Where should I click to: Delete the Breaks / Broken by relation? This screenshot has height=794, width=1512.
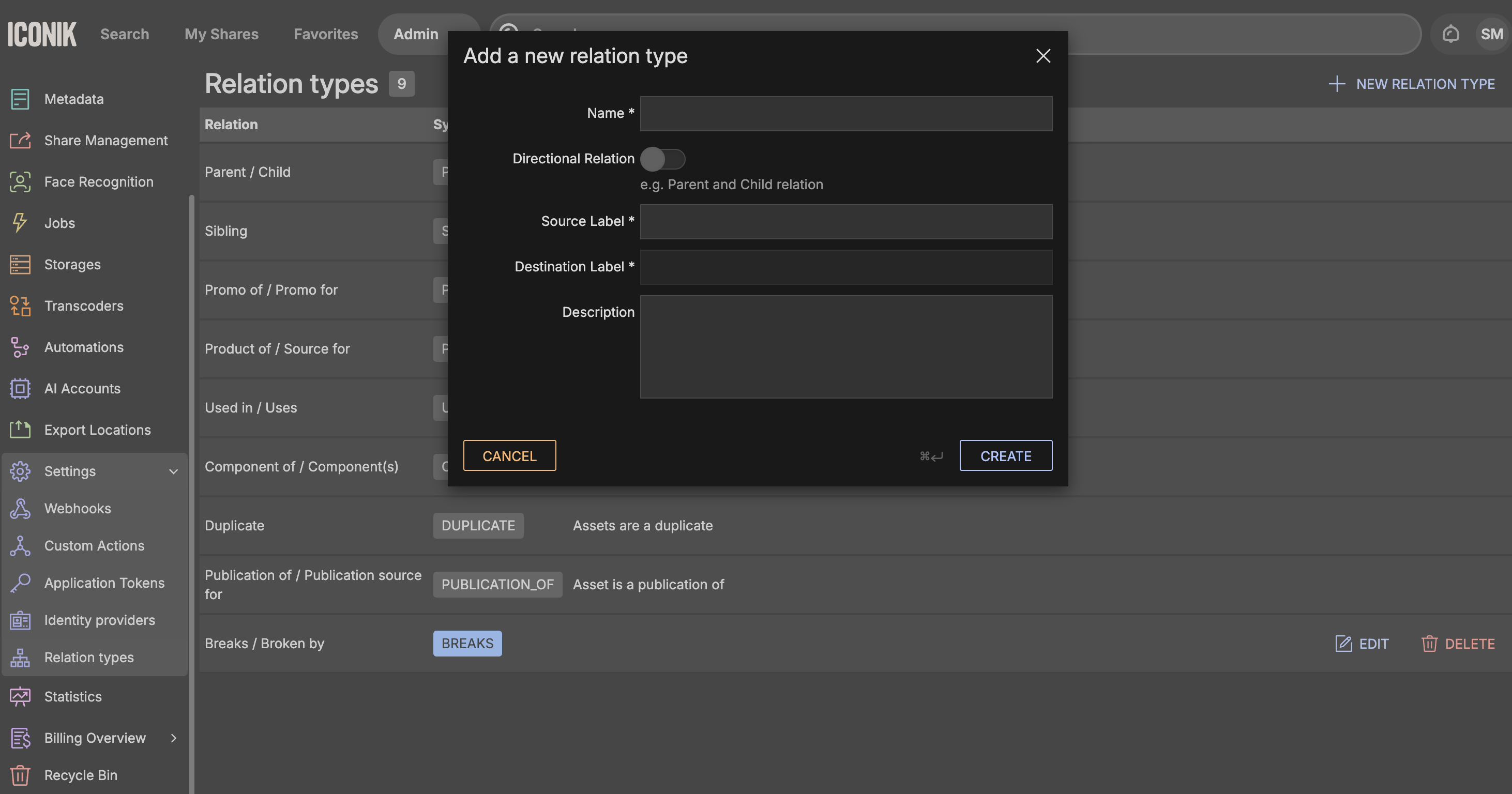click(x=1458, y=644)
